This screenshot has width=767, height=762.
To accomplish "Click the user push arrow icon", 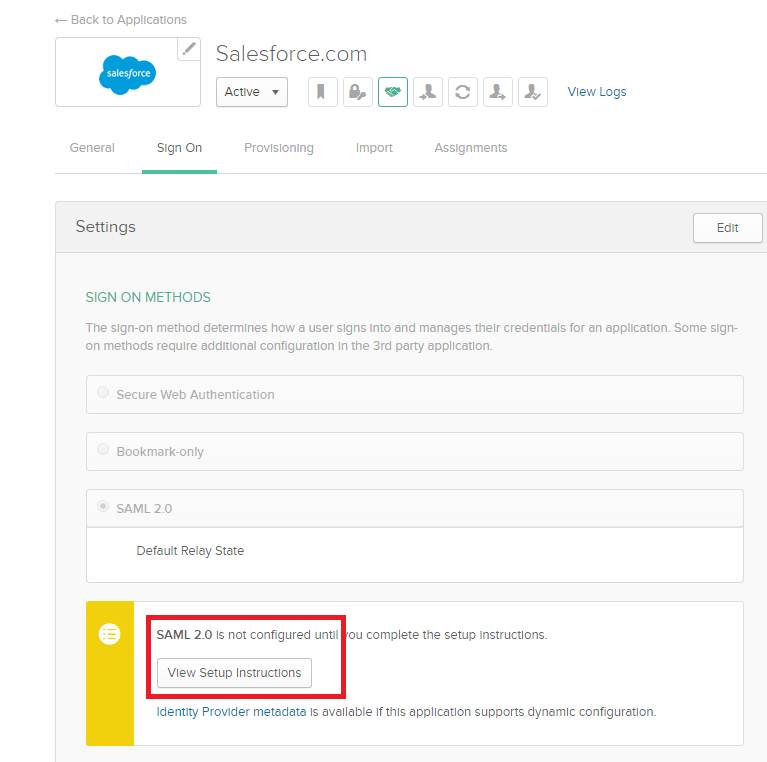I will pos(498,92).
